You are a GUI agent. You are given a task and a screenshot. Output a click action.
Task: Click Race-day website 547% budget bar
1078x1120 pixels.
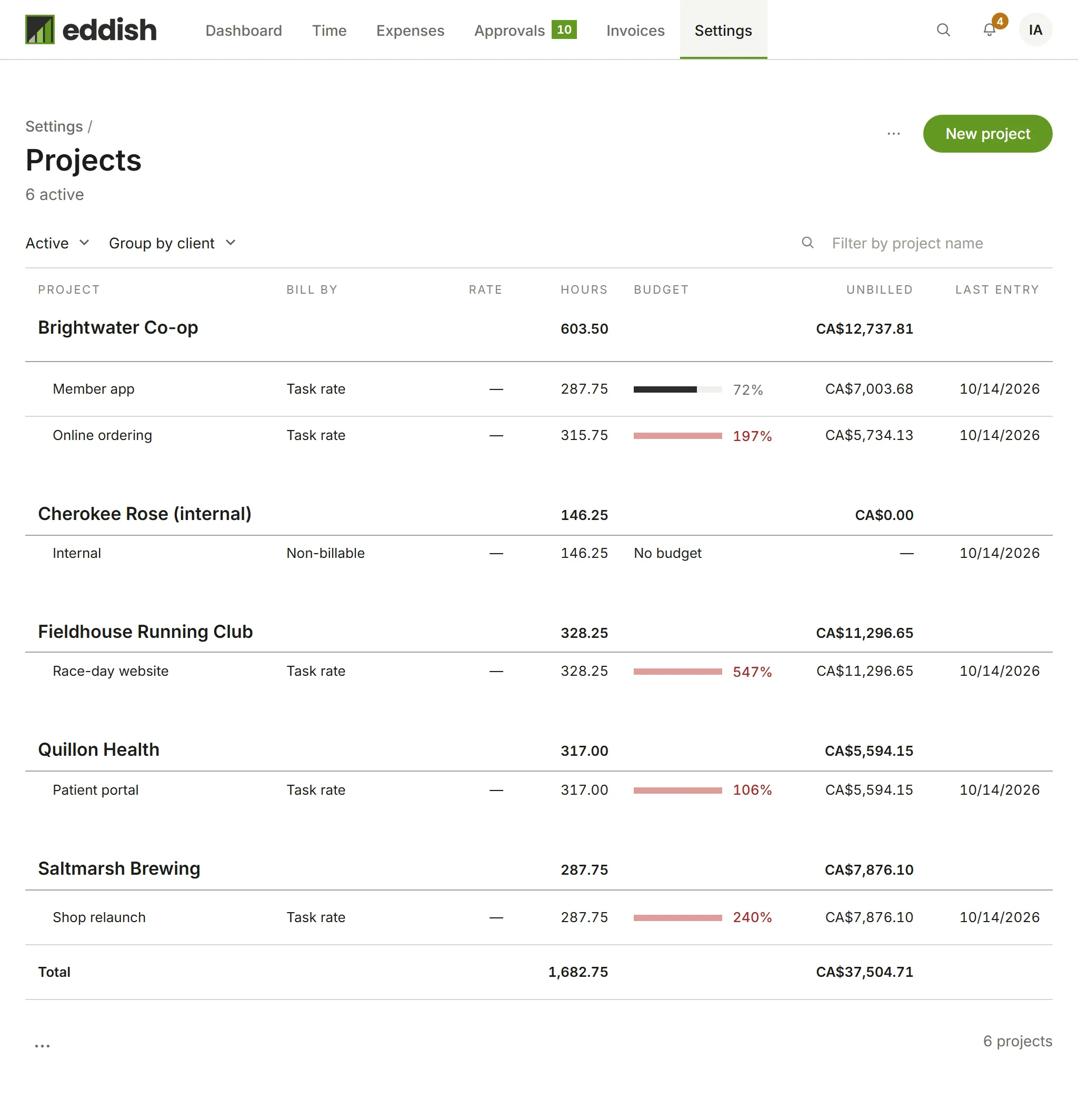coord(677,672)
